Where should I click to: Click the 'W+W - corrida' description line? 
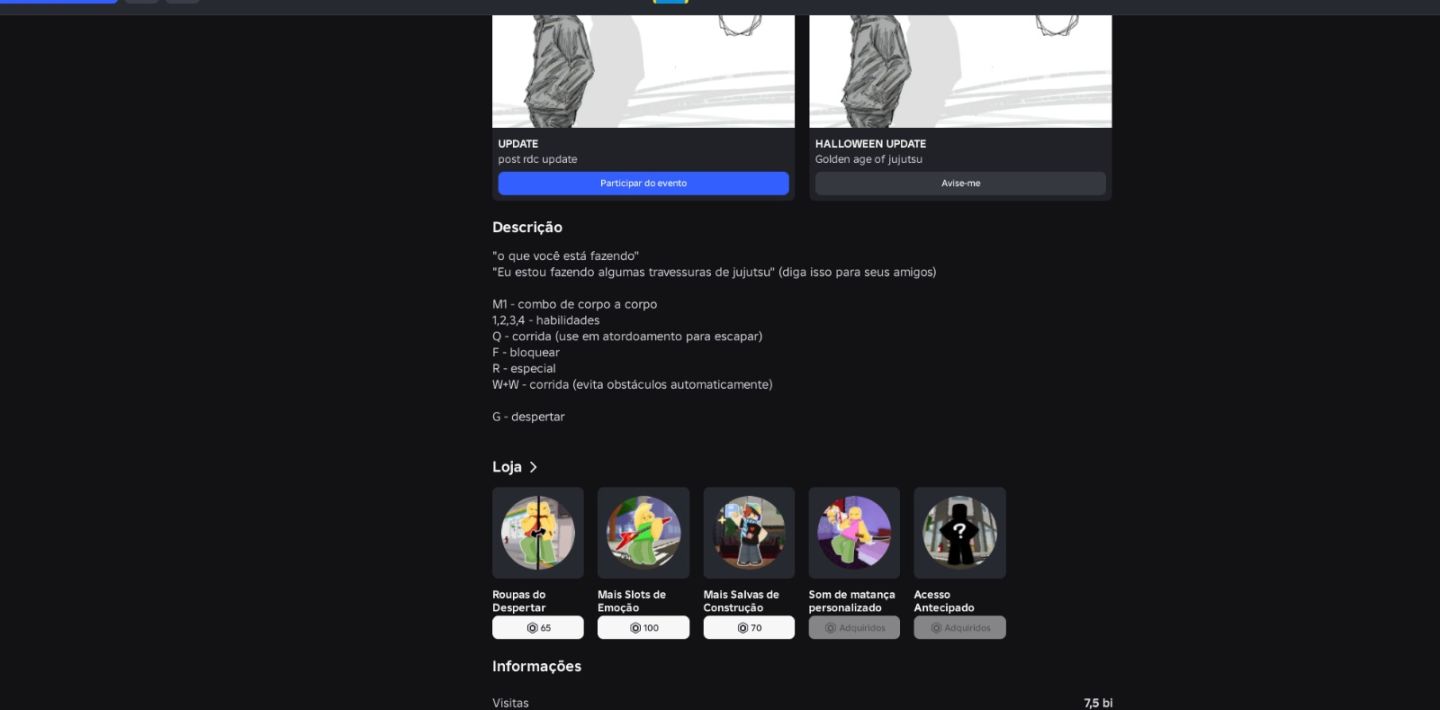(632, 384)
